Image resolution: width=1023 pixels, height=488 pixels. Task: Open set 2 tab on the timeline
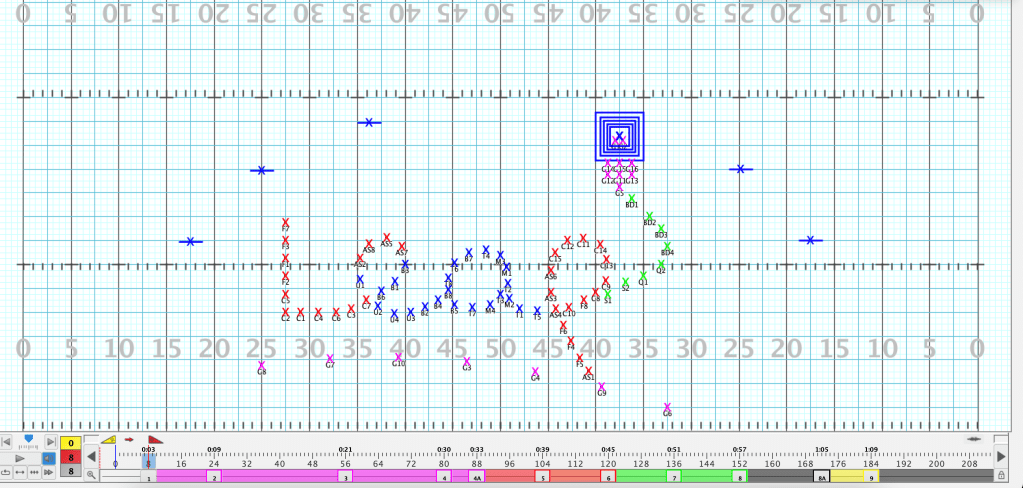(214, 478)
